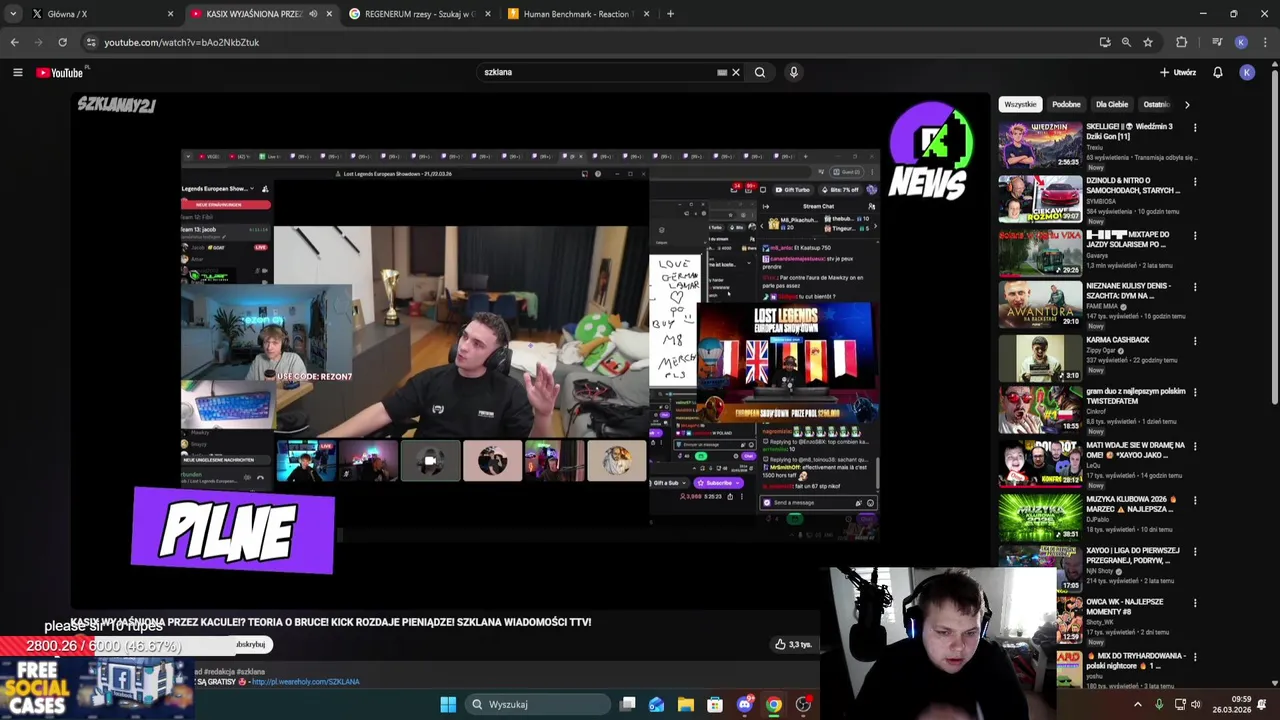Open the media controls icon in Chrome toolbar
Image resolution: width=1280 pixels, height=720 pixels.
(x=1217, y=42)
